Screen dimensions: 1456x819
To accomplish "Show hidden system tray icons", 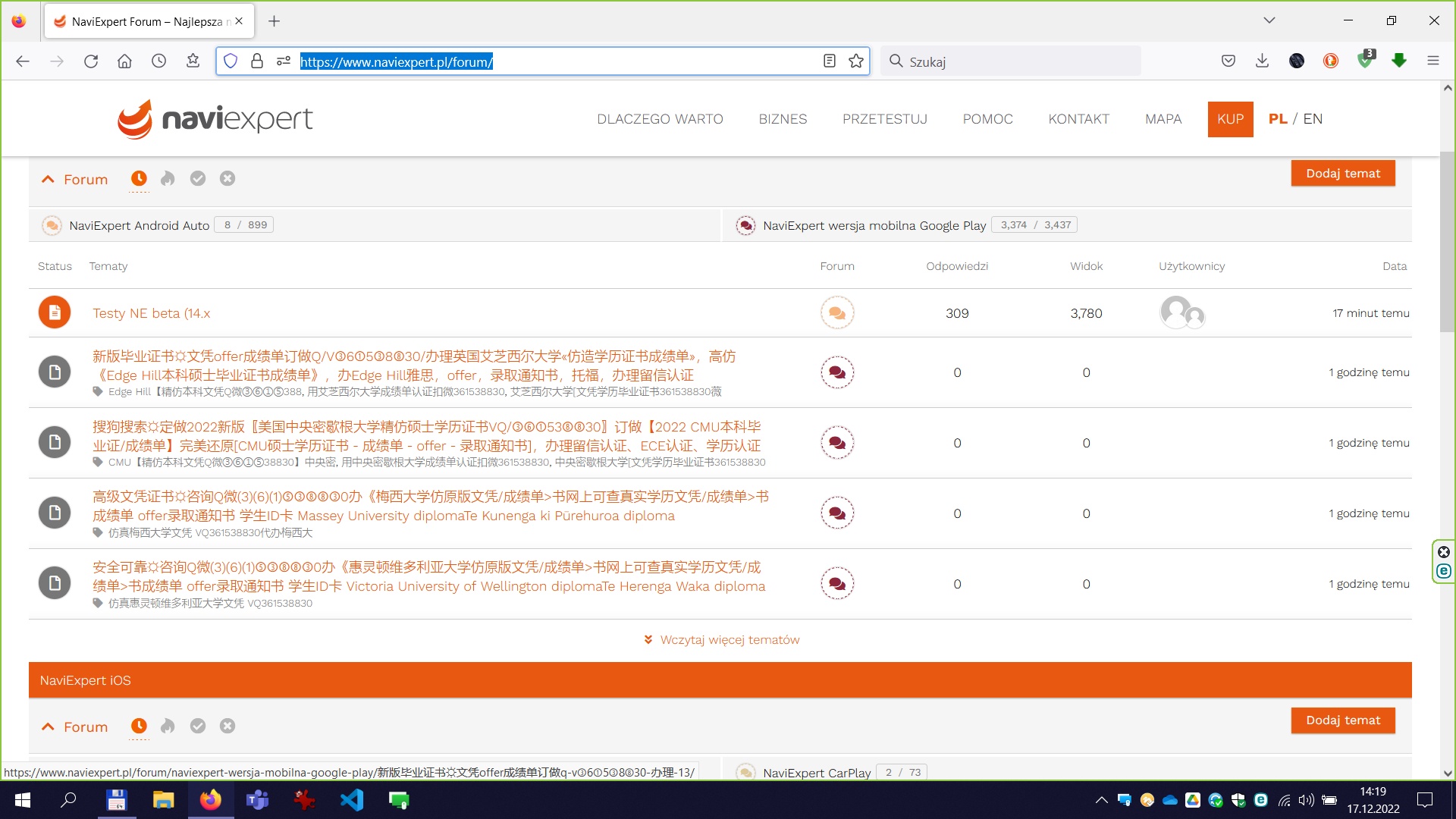I will [x=1101, y=800].
